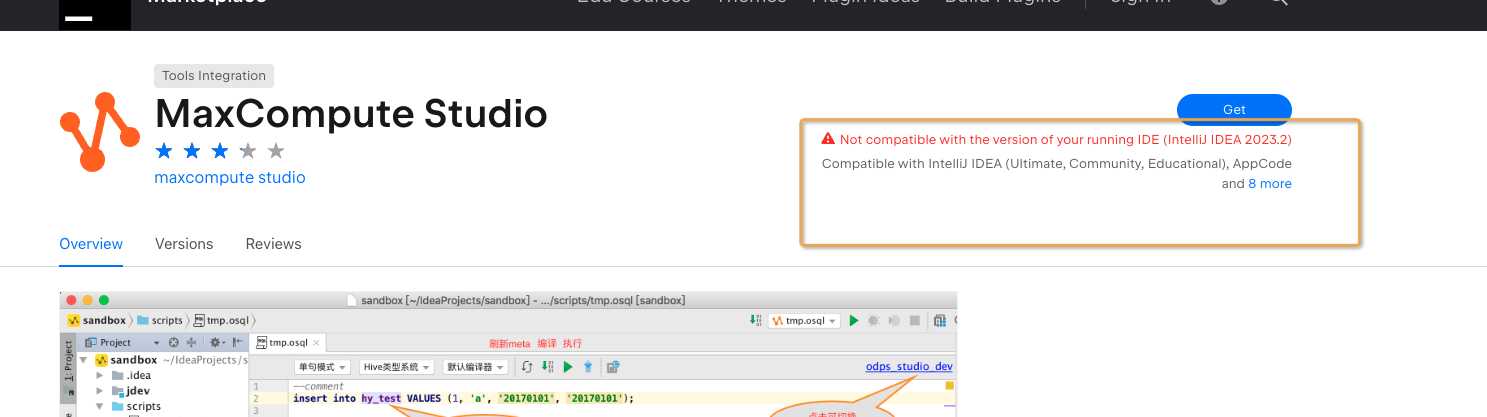
Task: Click the green Run icon beside tmp.osql configuration
Action: (x=854, y=321)
